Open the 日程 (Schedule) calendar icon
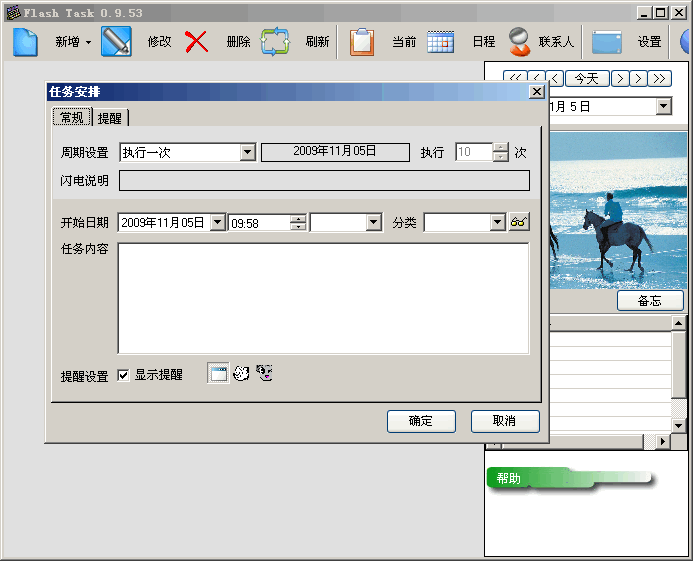 point(441,42)
